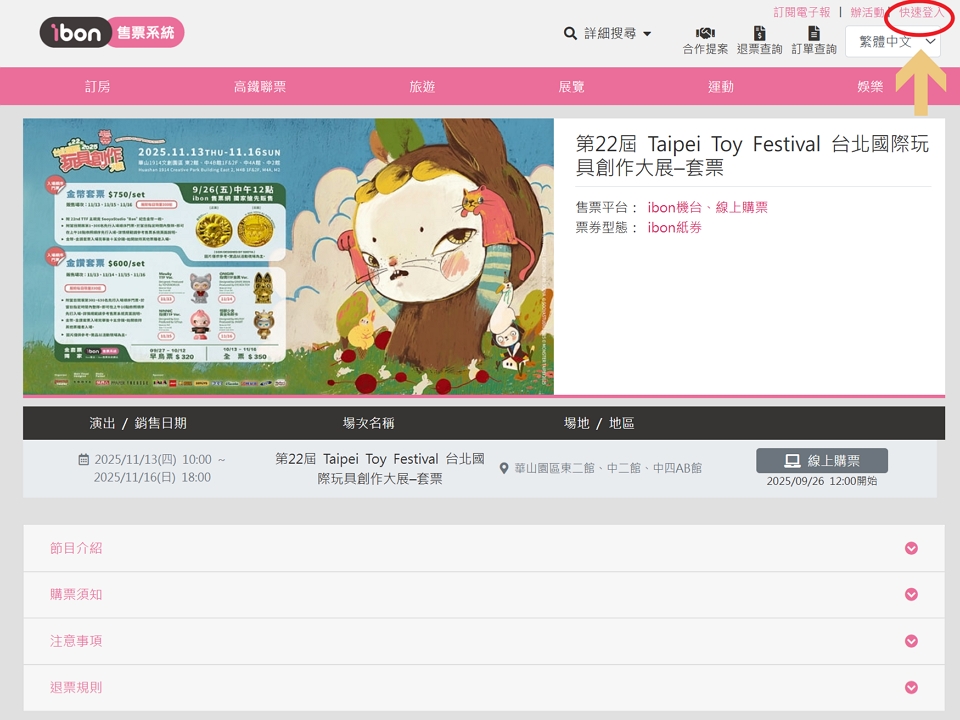
Task: Click the session name '際玩具創作大展–套票' in table
Action: coord(380,479)
